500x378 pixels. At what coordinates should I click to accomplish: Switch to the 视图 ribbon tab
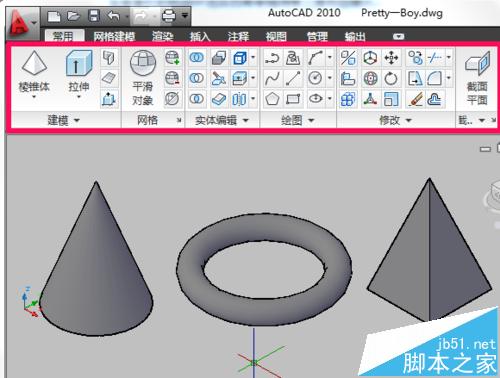tap(276, 36)
